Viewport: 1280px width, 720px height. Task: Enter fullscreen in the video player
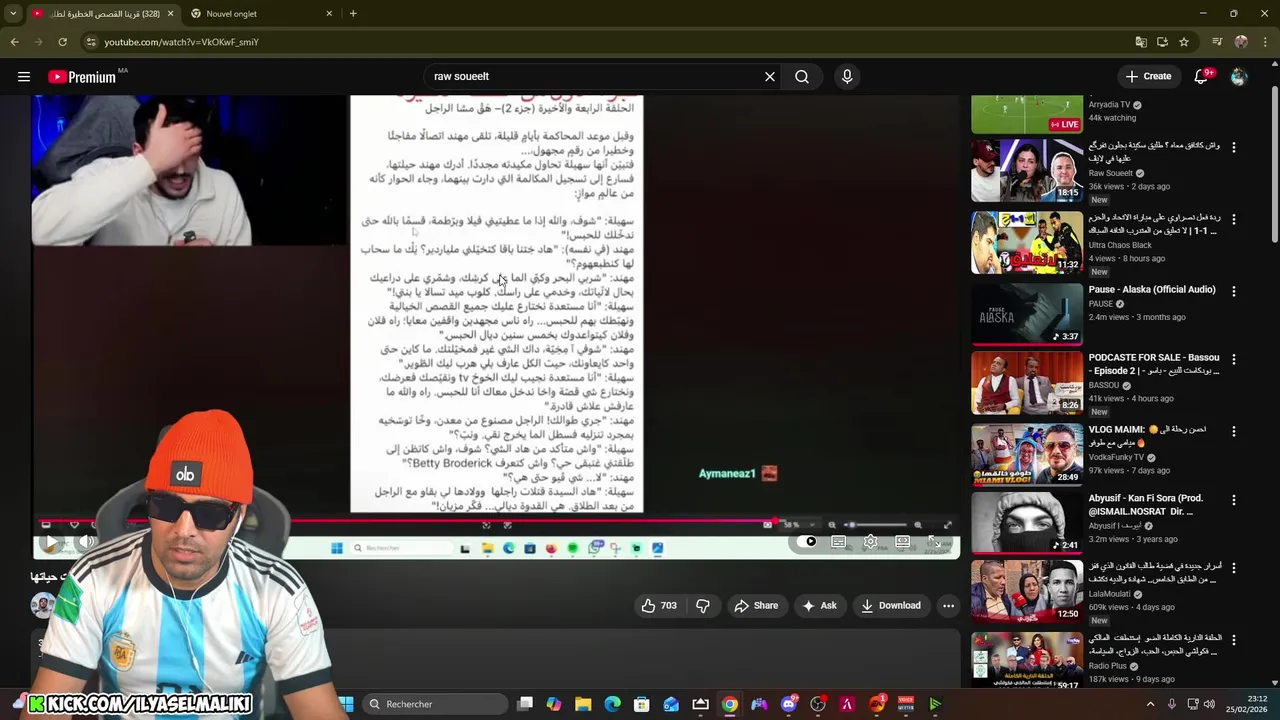point(936,542)
